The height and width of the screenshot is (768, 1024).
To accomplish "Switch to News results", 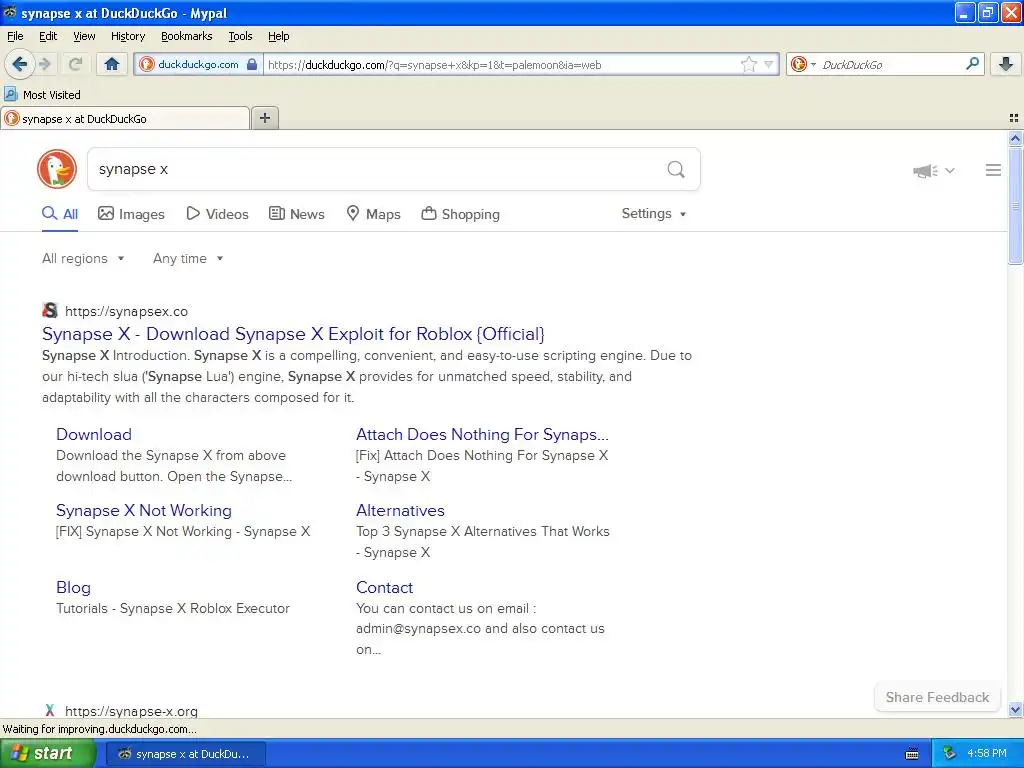I will pos(297,214).
